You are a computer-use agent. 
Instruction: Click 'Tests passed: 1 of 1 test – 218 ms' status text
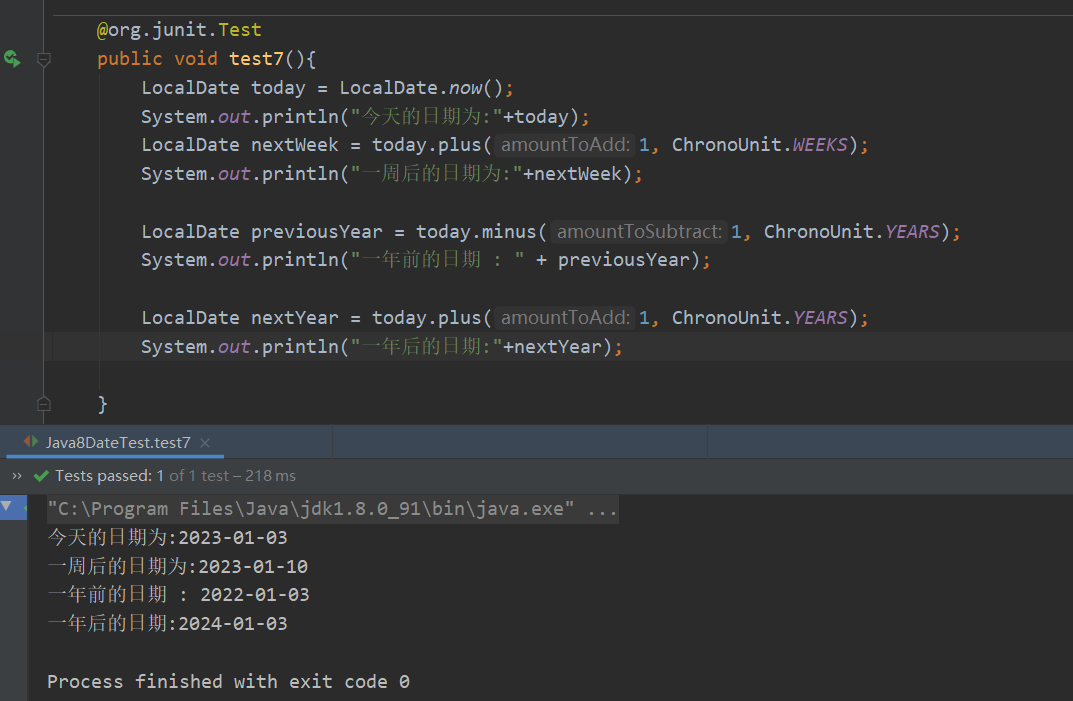[175, 476]
